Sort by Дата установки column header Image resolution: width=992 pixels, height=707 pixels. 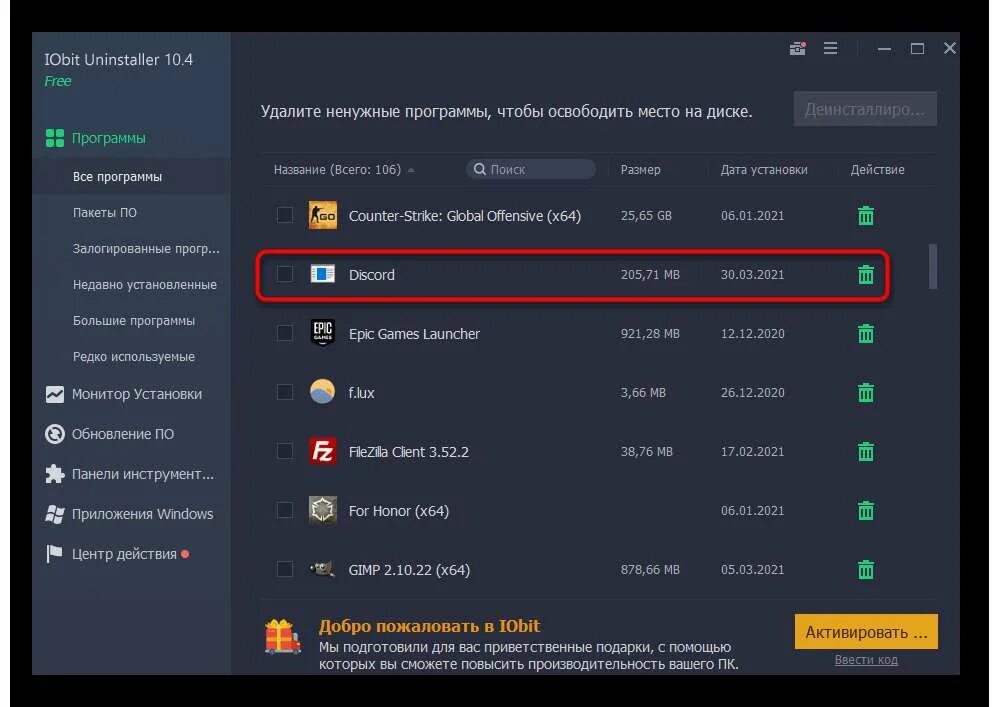[x=764, y=169]
